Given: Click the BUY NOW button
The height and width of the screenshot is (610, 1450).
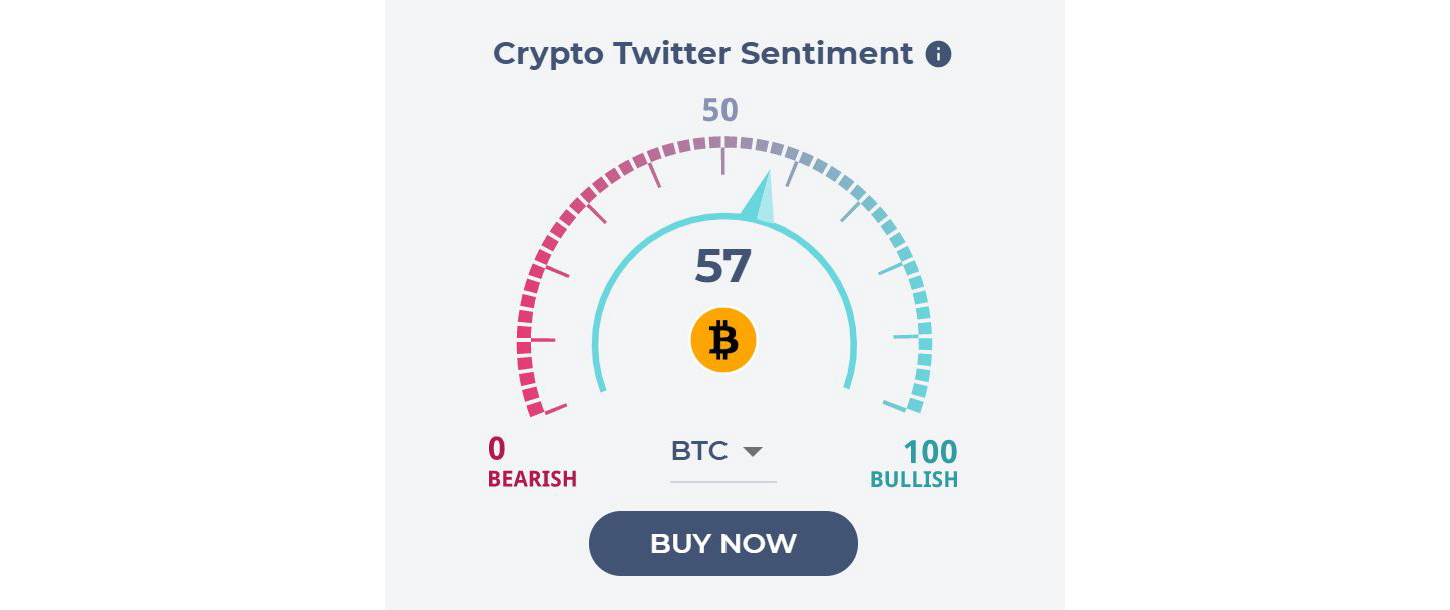Looking at the screenshot, I should pyautogui.click(x=723, y=543).
